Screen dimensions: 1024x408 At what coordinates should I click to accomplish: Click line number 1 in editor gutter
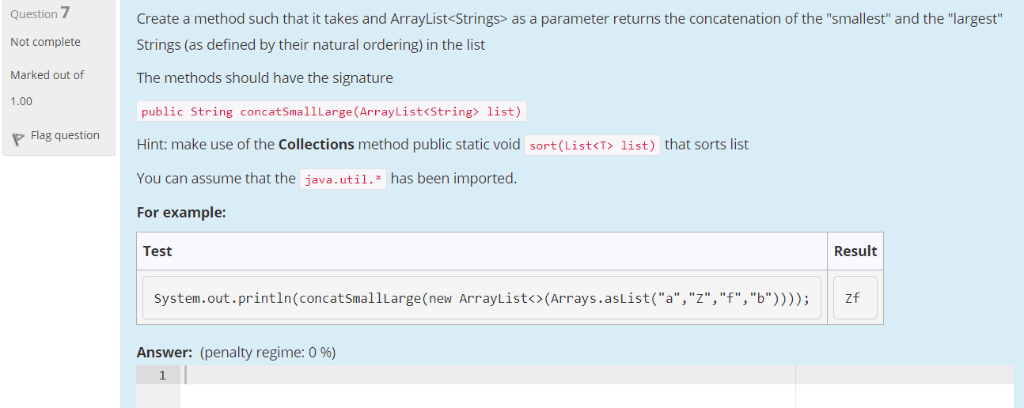click(x=162, y=375)
